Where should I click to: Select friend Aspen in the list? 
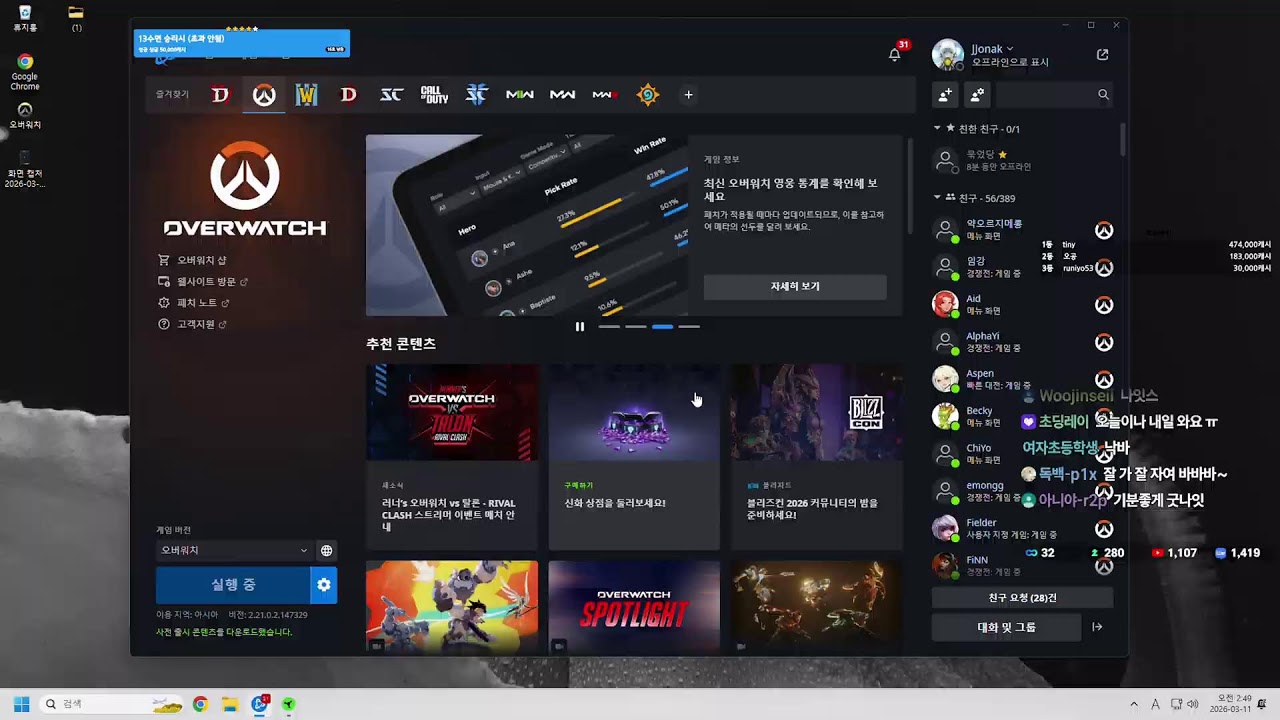pos(1023,379)
